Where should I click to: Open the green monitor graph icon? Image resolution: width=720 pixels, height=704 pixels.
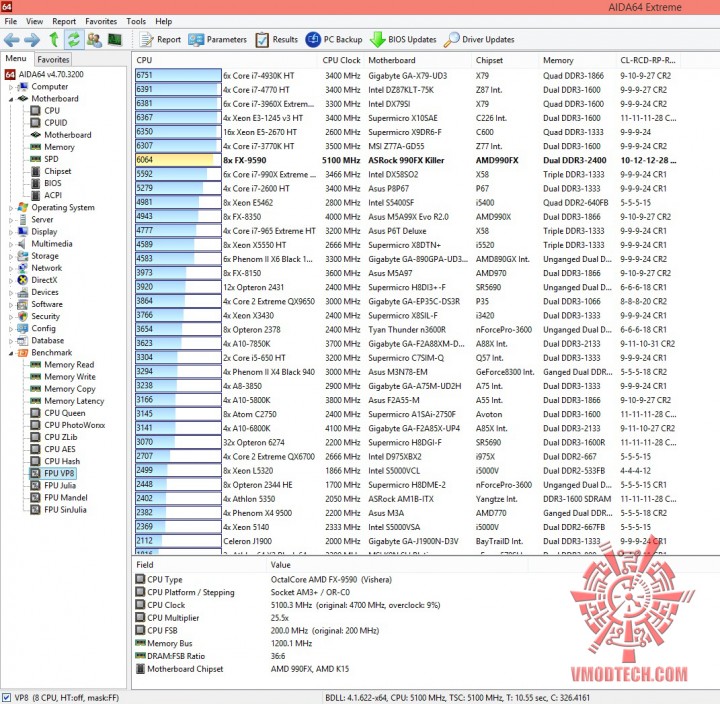pyautogui.click(x=115, y=40)
